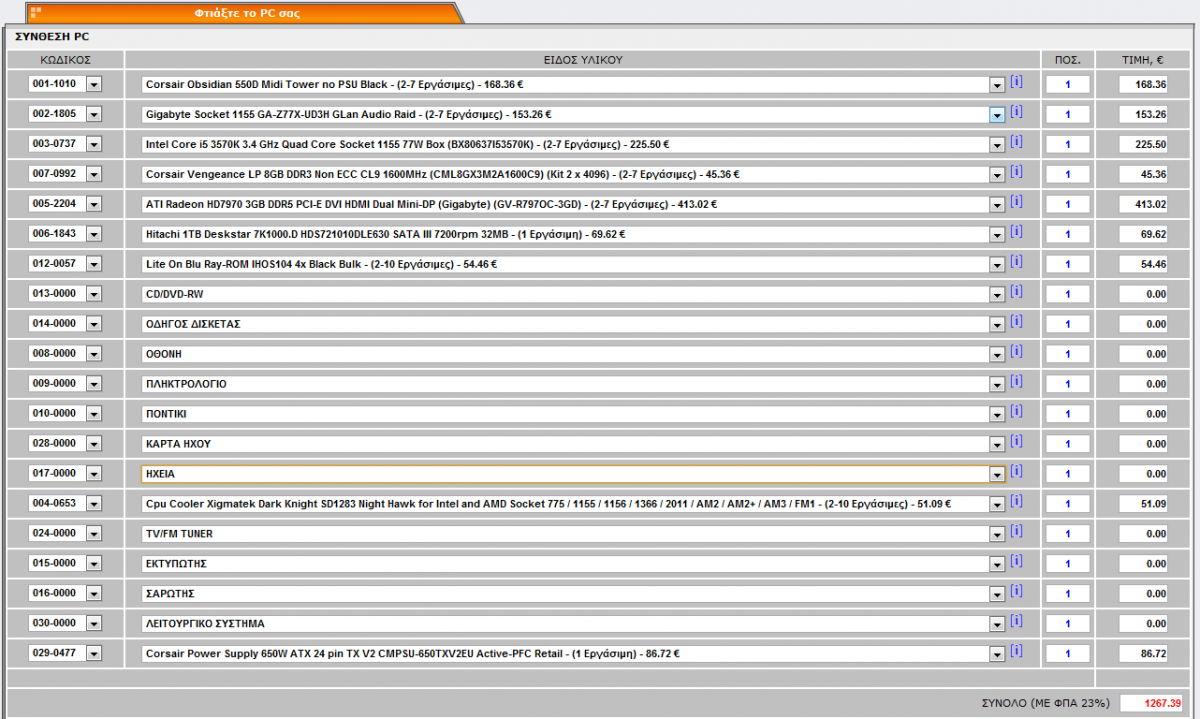1200x719 pixels.
Task: Show info for ΣΑΡΩΤΗΣ row
Action: tap(1016, 592)
